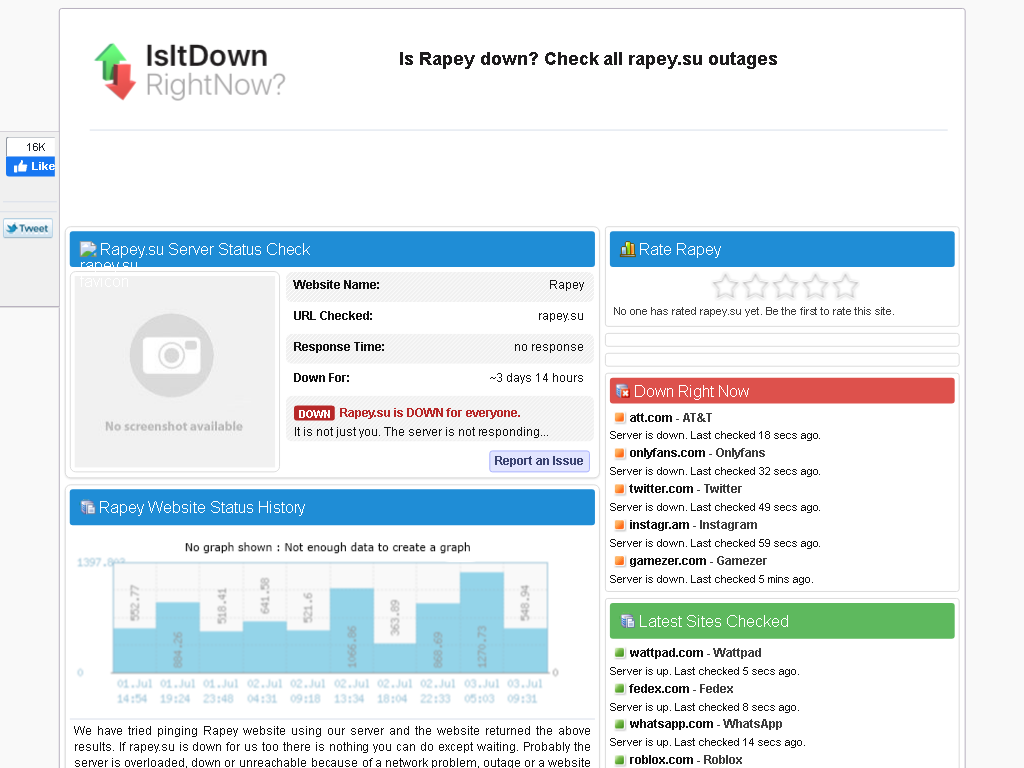The height and width of the screenshot is (768, 1024).
Task: Rate Rapey with the third star
Action: click(785, 287)
